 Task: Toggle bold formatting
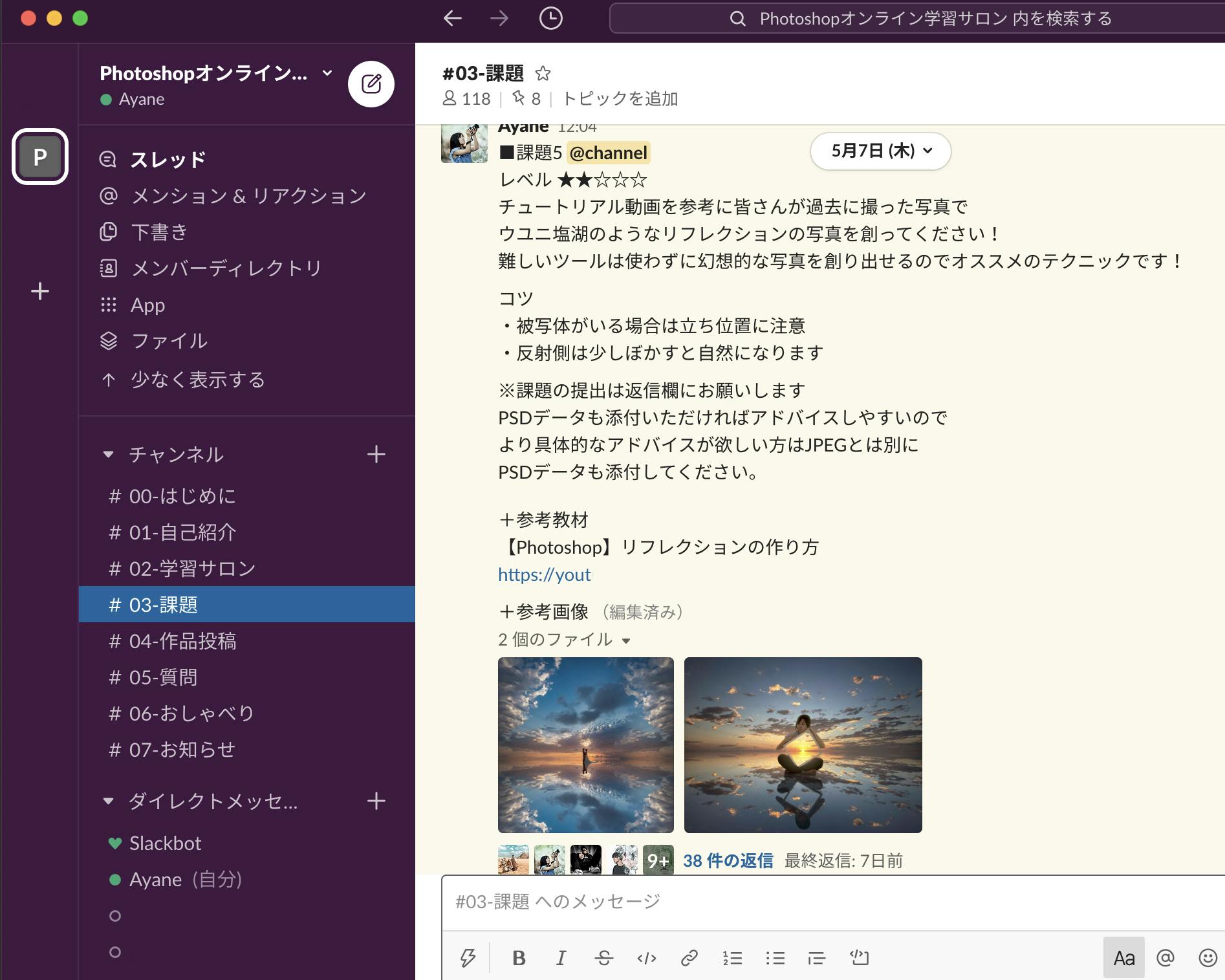coord(519,958)
